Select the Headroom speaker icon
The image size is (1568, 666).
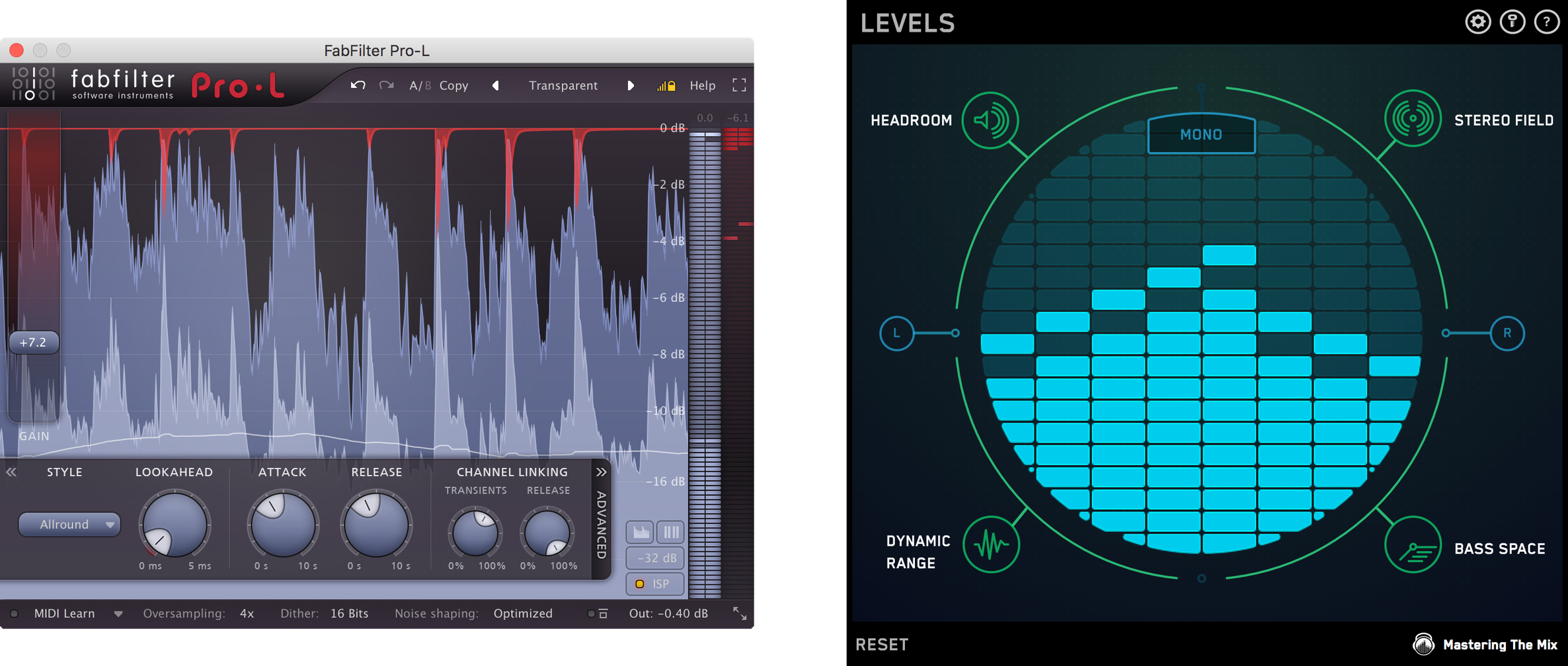tap(990, 120)
